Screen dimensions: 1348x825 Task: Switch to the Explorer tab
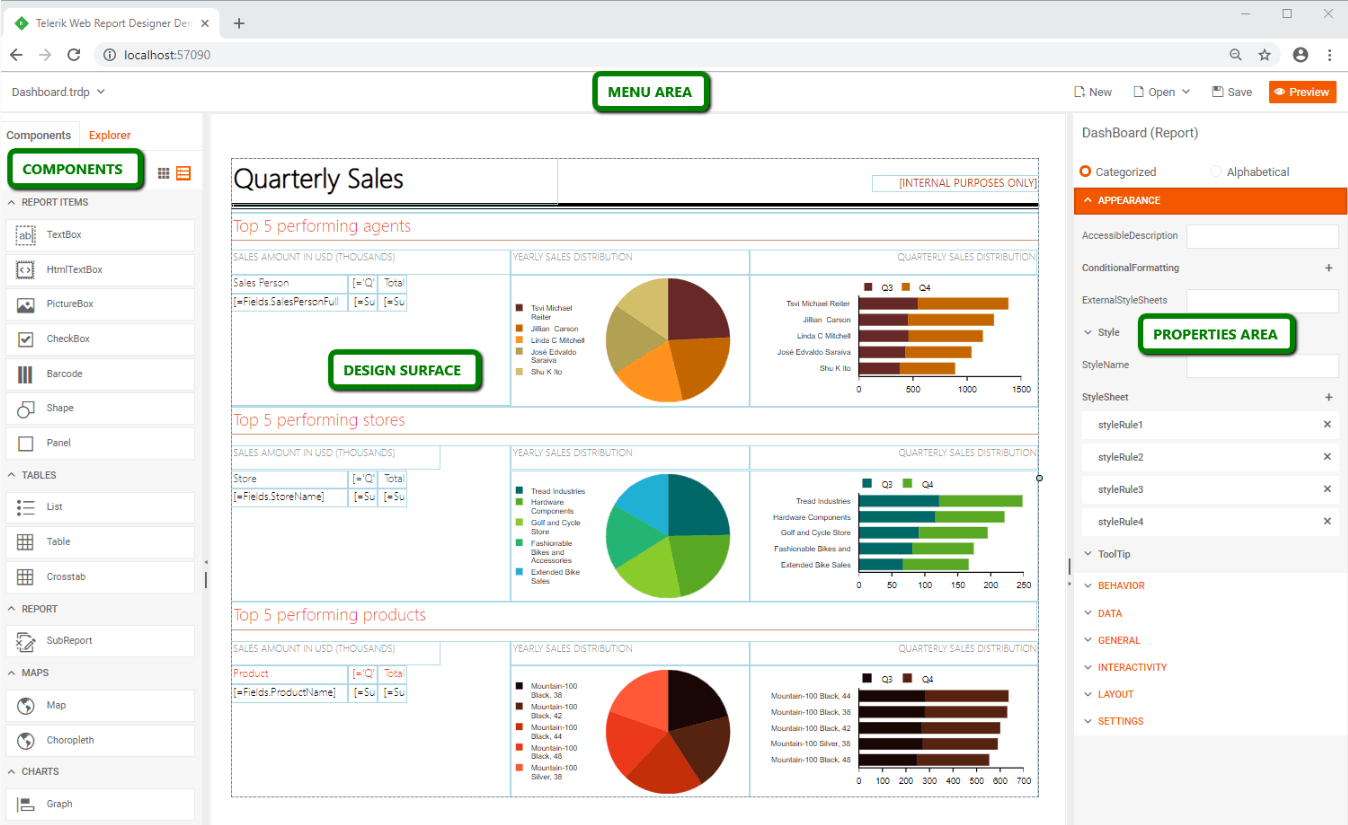(x=109, y=135)
